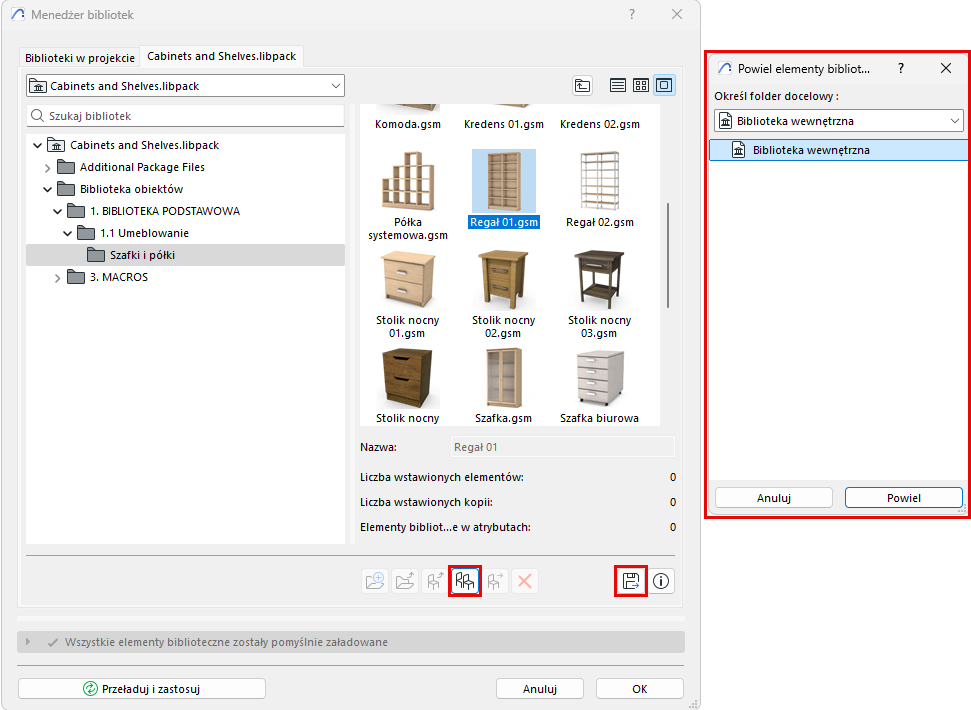Click the red X delete icon

(x=525, y=581)
